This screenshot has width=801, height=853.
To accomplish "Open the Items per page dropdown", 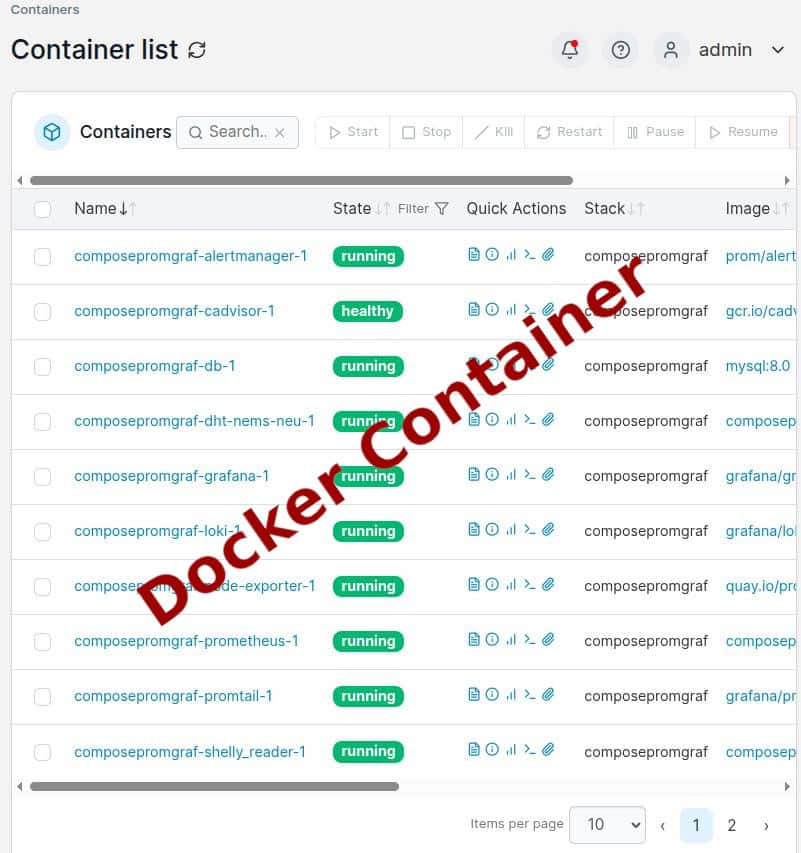I will [607, 825].
